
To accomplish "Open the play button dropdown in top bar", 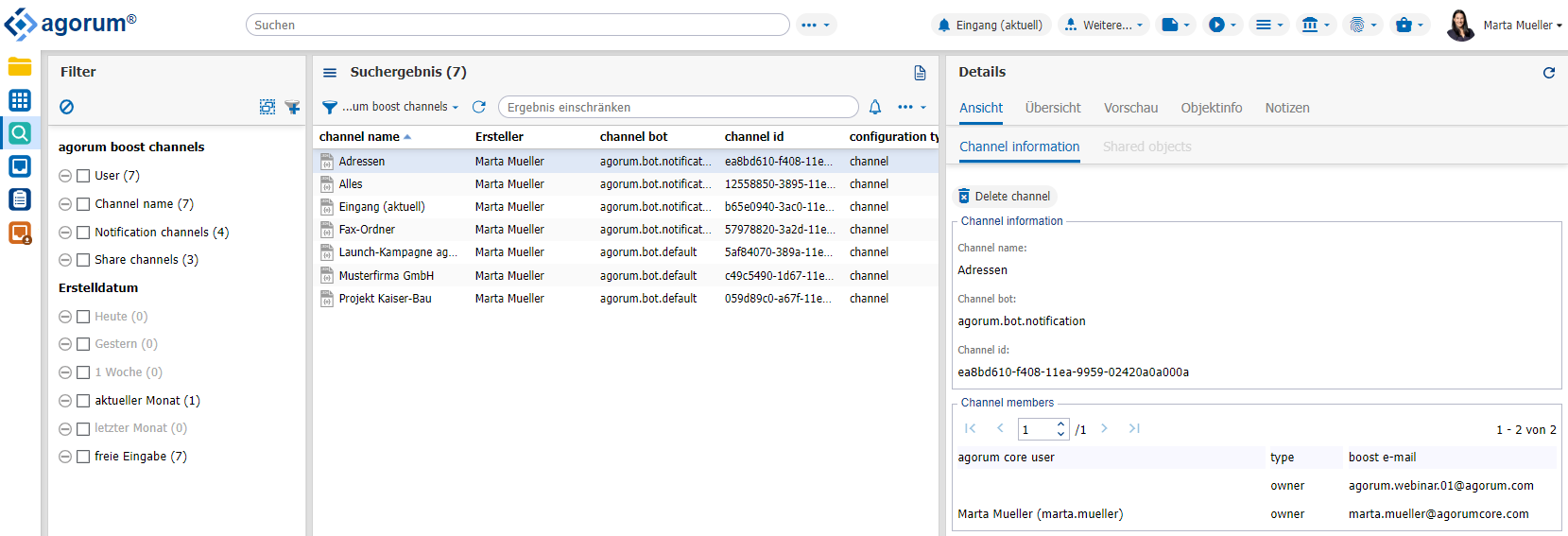I will coord(1223,26).
